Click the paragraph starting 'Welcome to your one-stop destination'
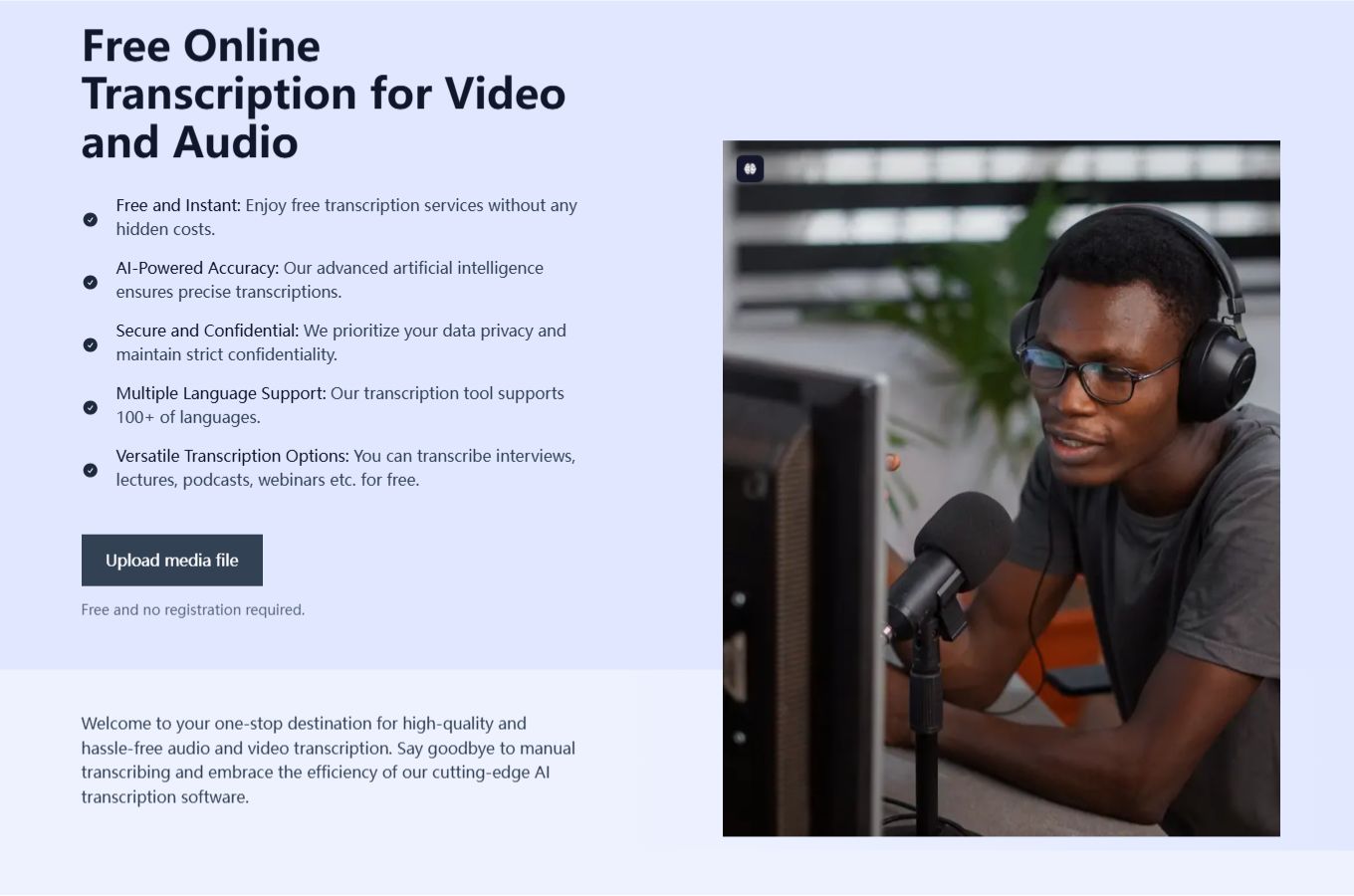The image size is (1354, 896). point(329,760)
